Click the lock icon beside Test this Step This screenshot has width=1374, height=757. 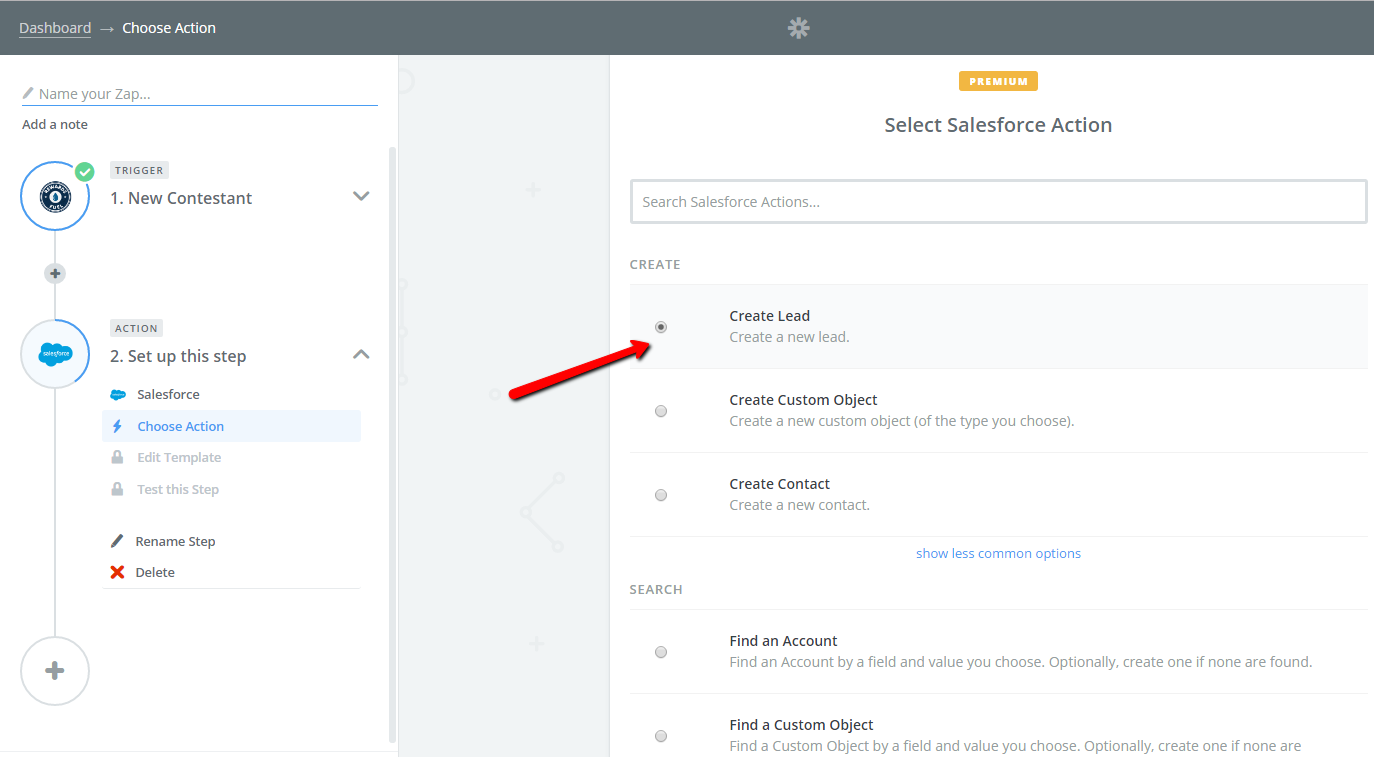(x=117, y=489)
